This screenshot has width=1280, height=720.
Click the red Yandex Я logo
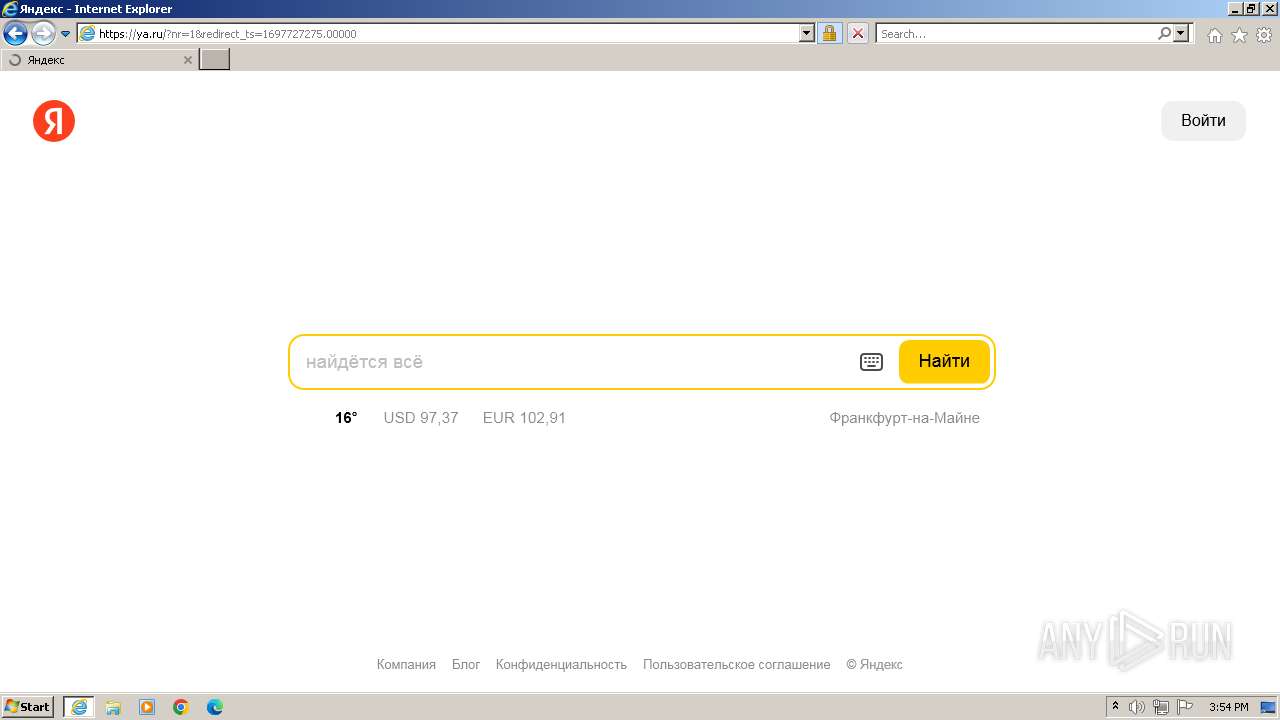click(x=54, y=121)
